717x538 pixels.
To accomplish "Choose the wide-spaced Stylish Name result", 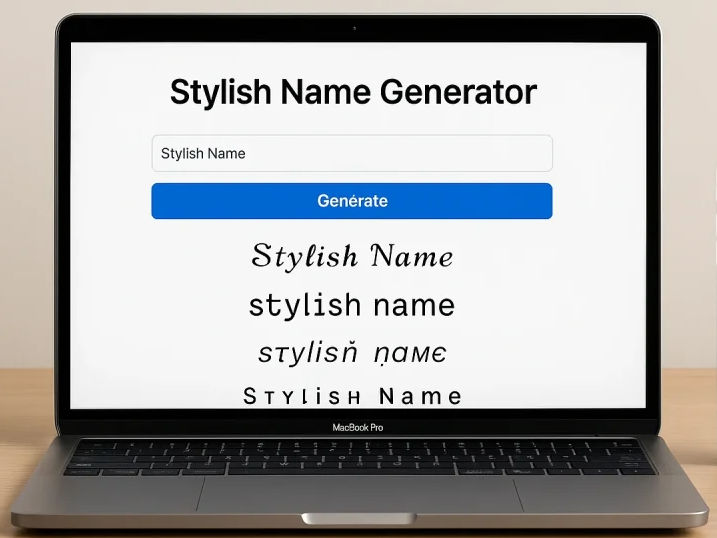I will pyautogui.click(x=352, y=396).
